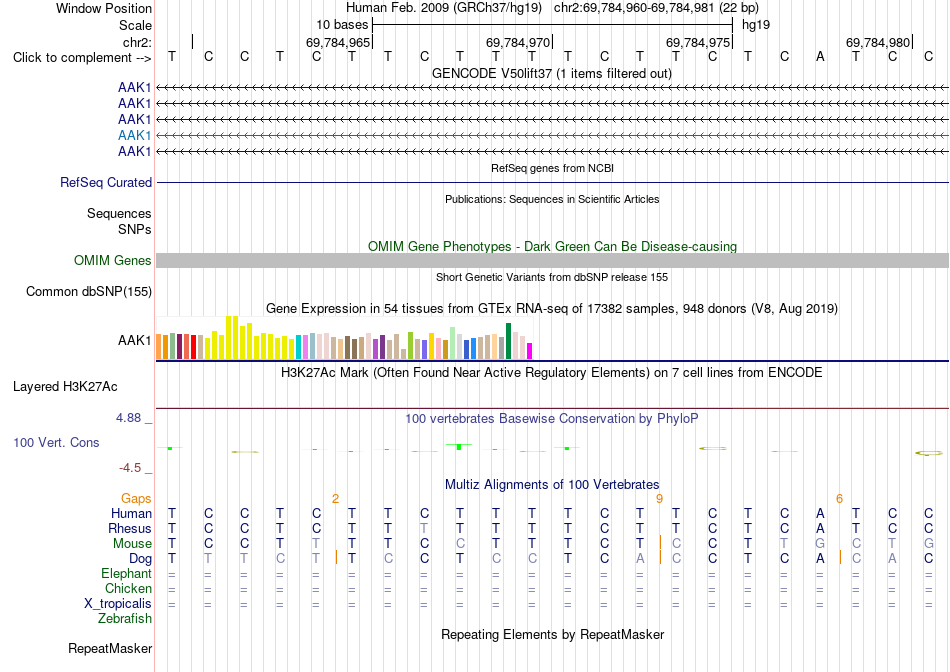Screen dimensions: 950x672
Task: Open the OMIM Gene Phenotypes track title
Action: (552, 247)
